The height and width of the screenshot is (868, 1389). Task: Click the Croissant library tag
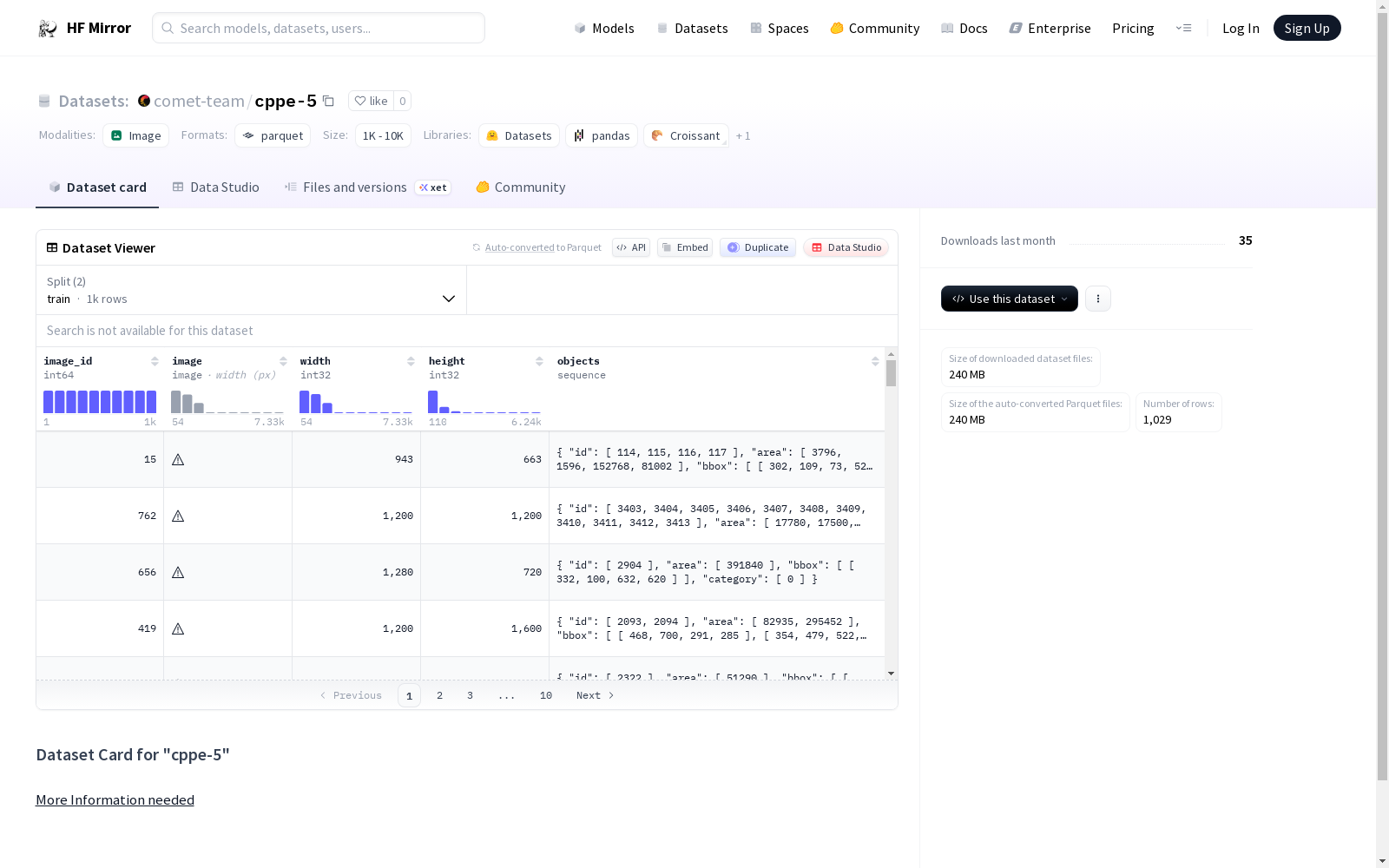click(x=686, y=135)
